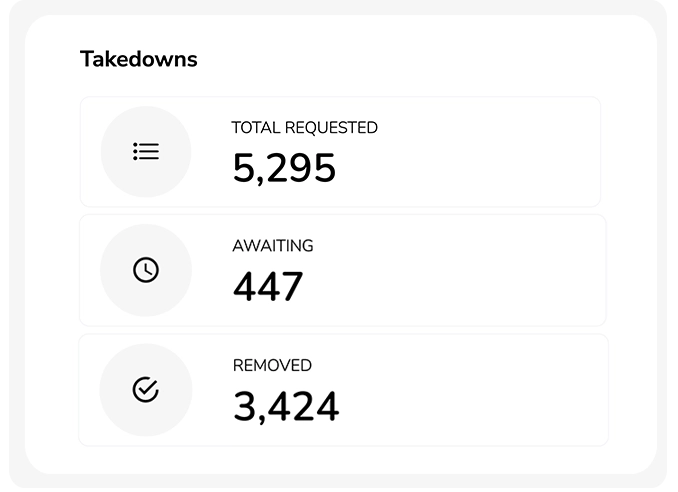Select the Takedowns heading

pyautogui.click(x=138, y=59)
